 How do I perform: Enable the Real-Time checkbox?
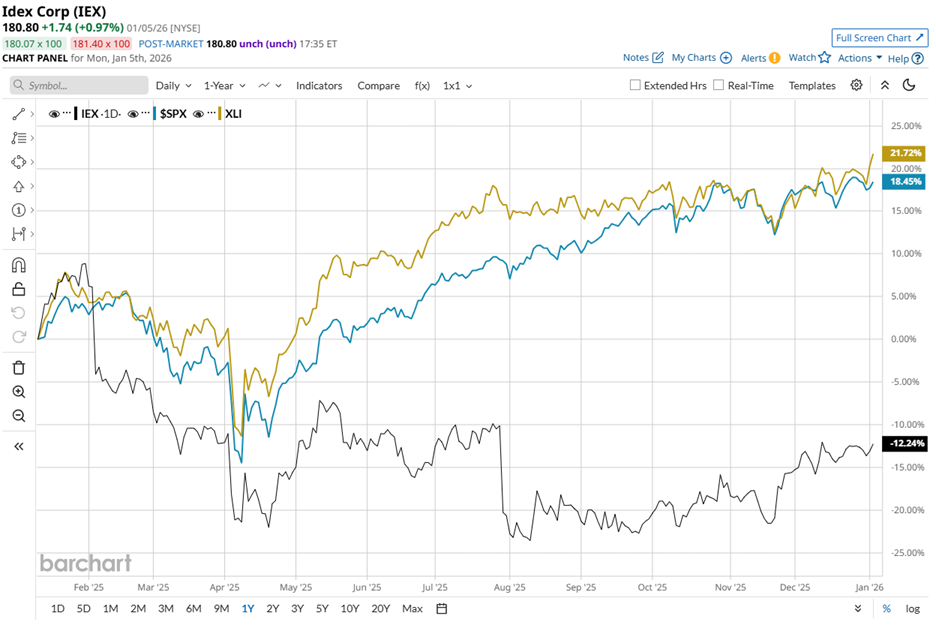point(718,85)
